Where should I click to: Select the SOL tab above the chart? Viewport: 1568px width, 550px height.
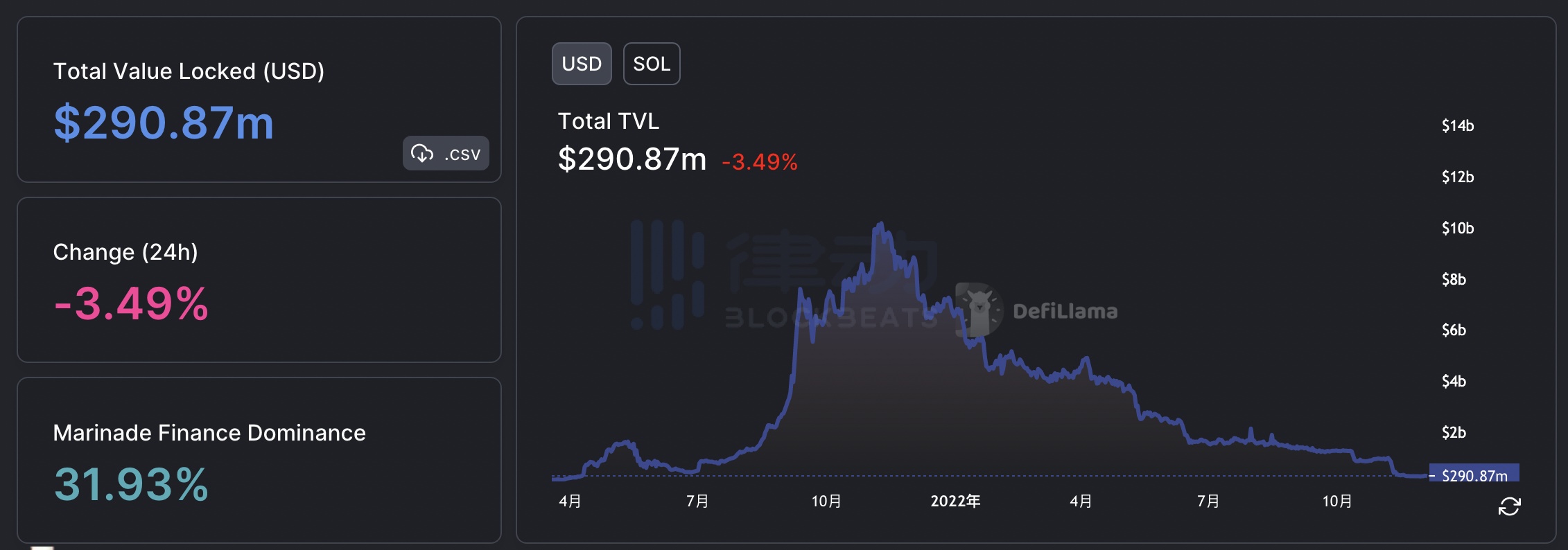(651, 64)
